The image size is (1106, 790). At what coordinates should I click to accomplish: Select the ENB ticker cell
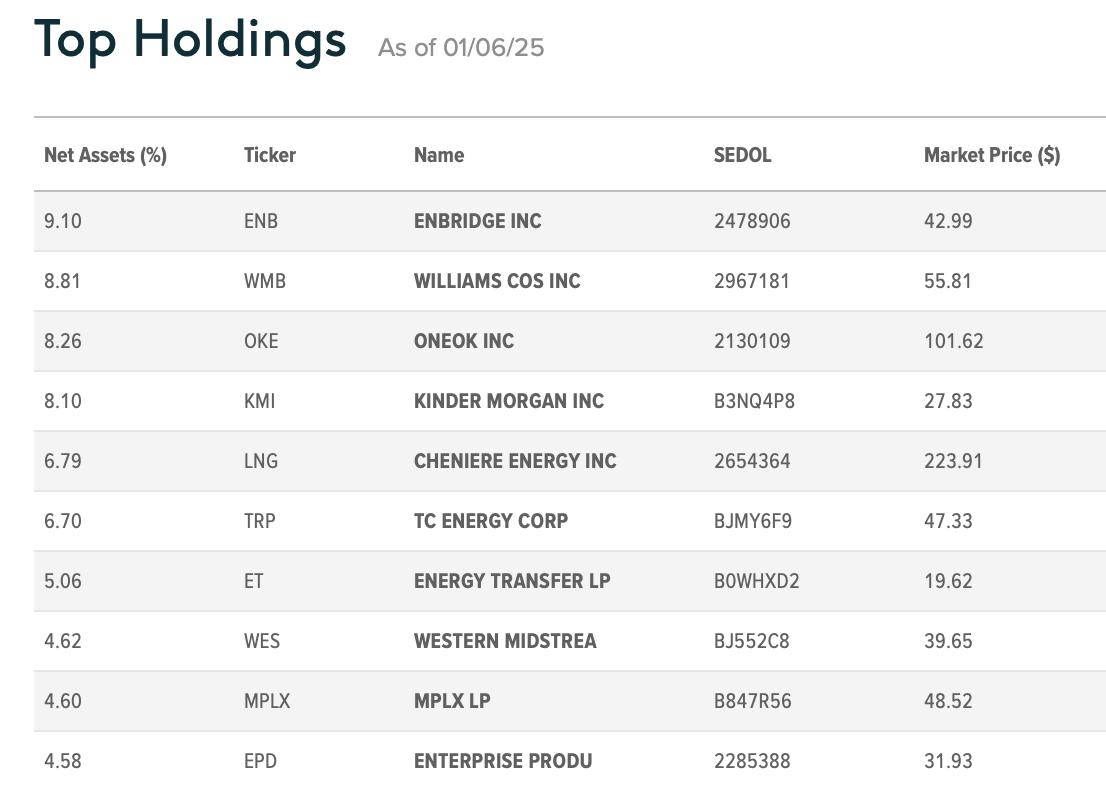[x=261, y=221]
